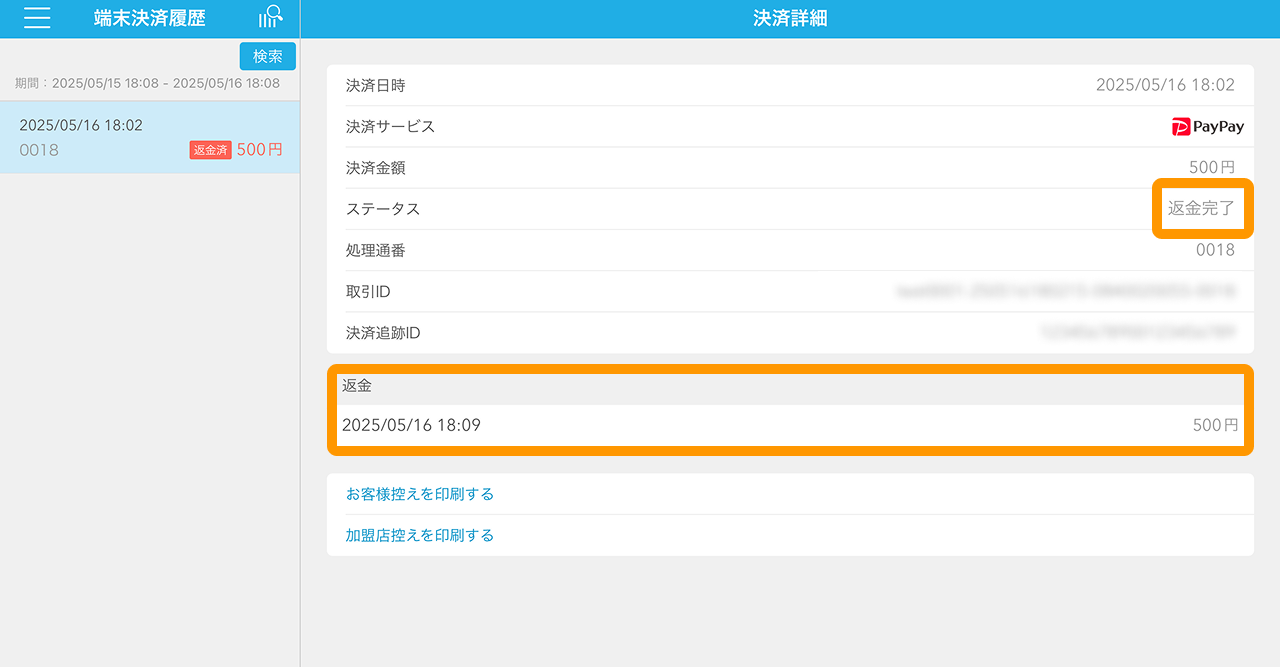Click お客様控えを印刷する link
Viewport: 1280px width, 667px height.
420,494
